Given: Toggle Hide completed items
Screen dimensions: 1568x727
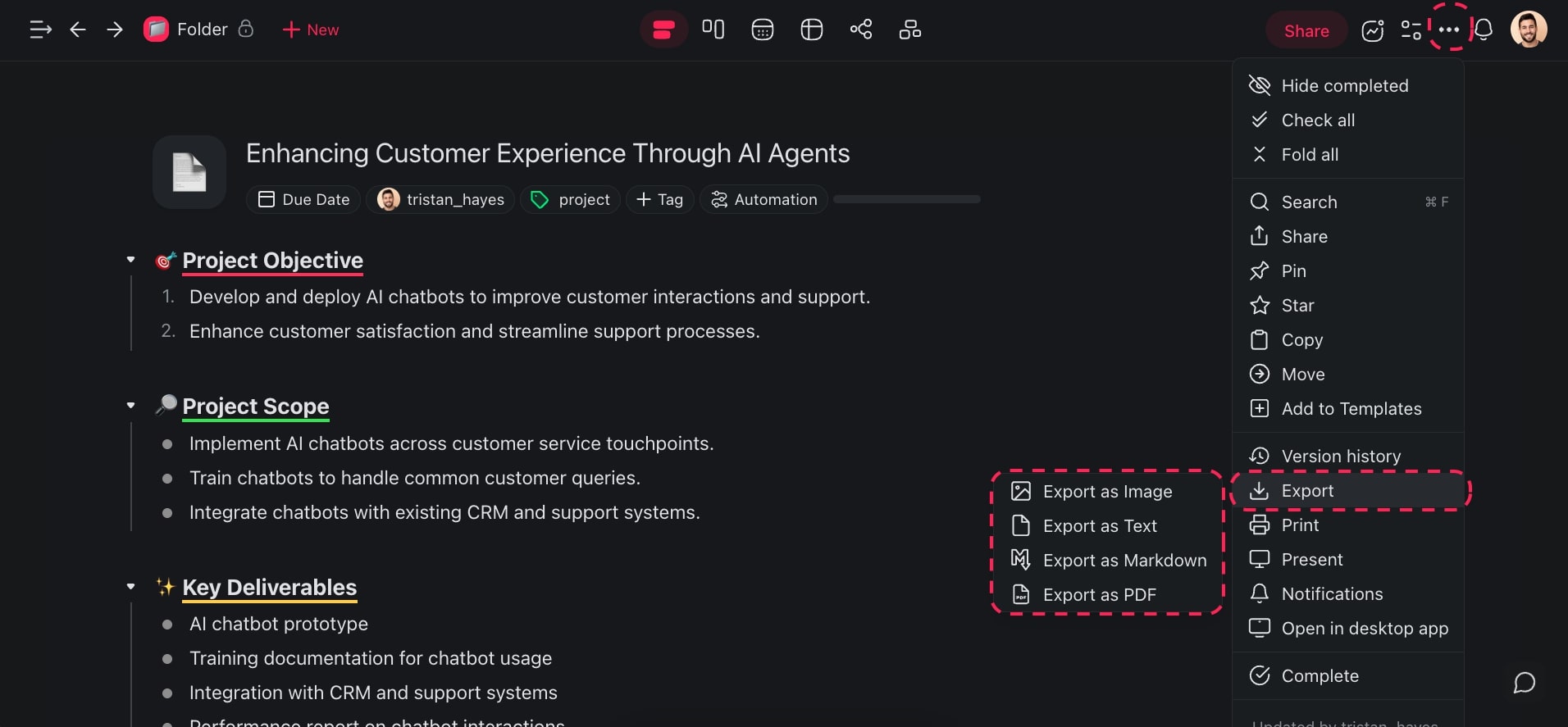Looking at the screenshot, I should tap(1343, 86).
